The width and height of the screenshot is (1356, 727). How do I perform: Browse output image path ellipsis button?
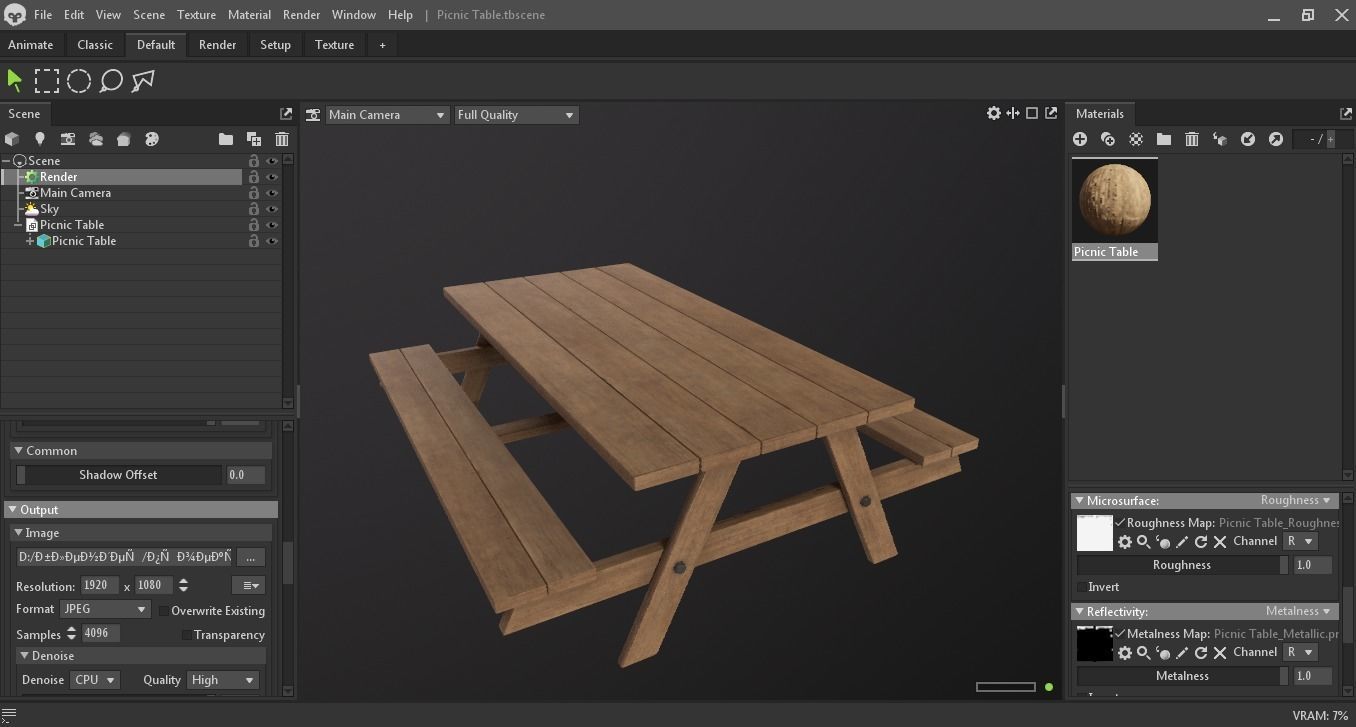250,557
